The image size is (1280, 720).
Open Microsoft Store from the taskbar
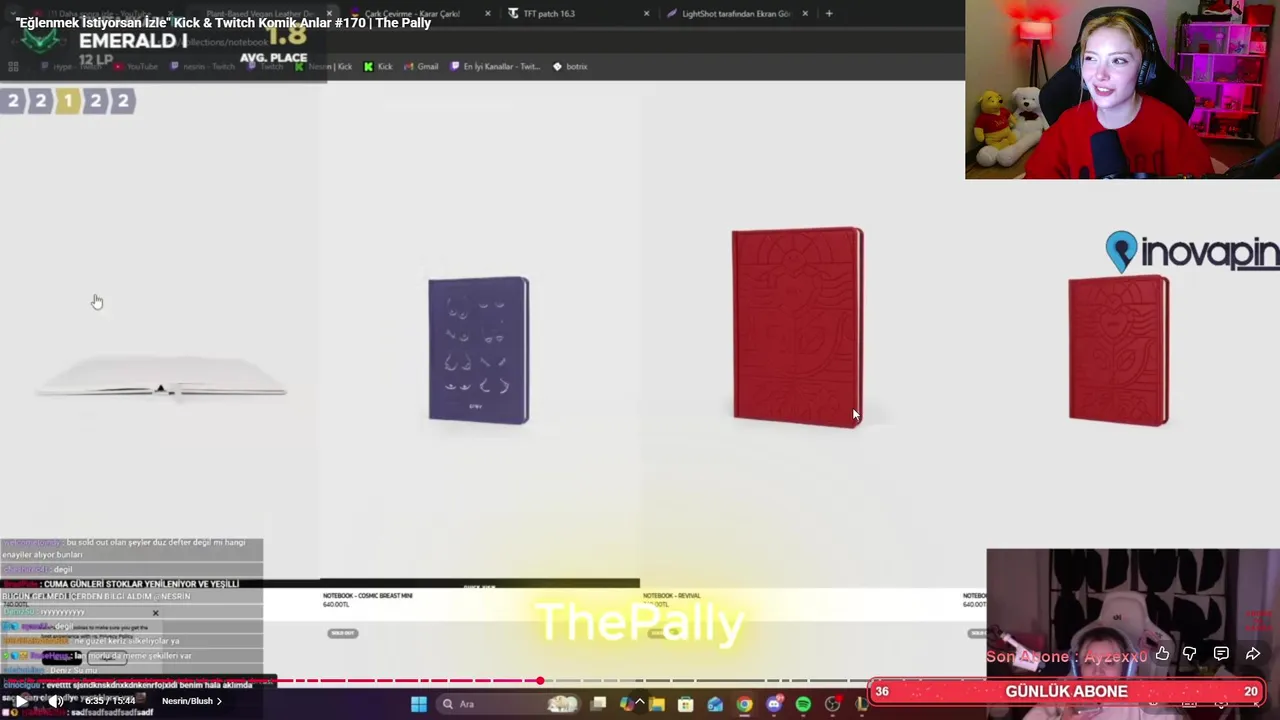tap(686, 704)
